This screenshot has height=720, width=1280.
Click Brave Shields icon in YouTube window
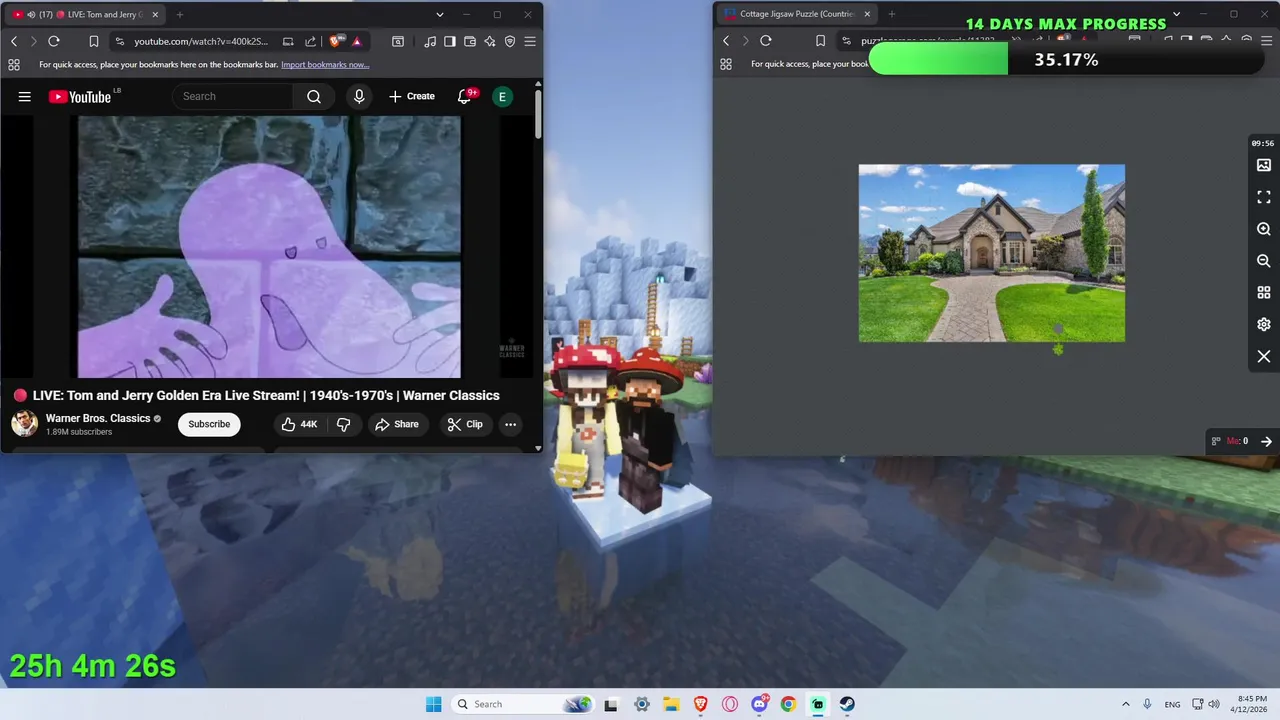tap(336, 41)
